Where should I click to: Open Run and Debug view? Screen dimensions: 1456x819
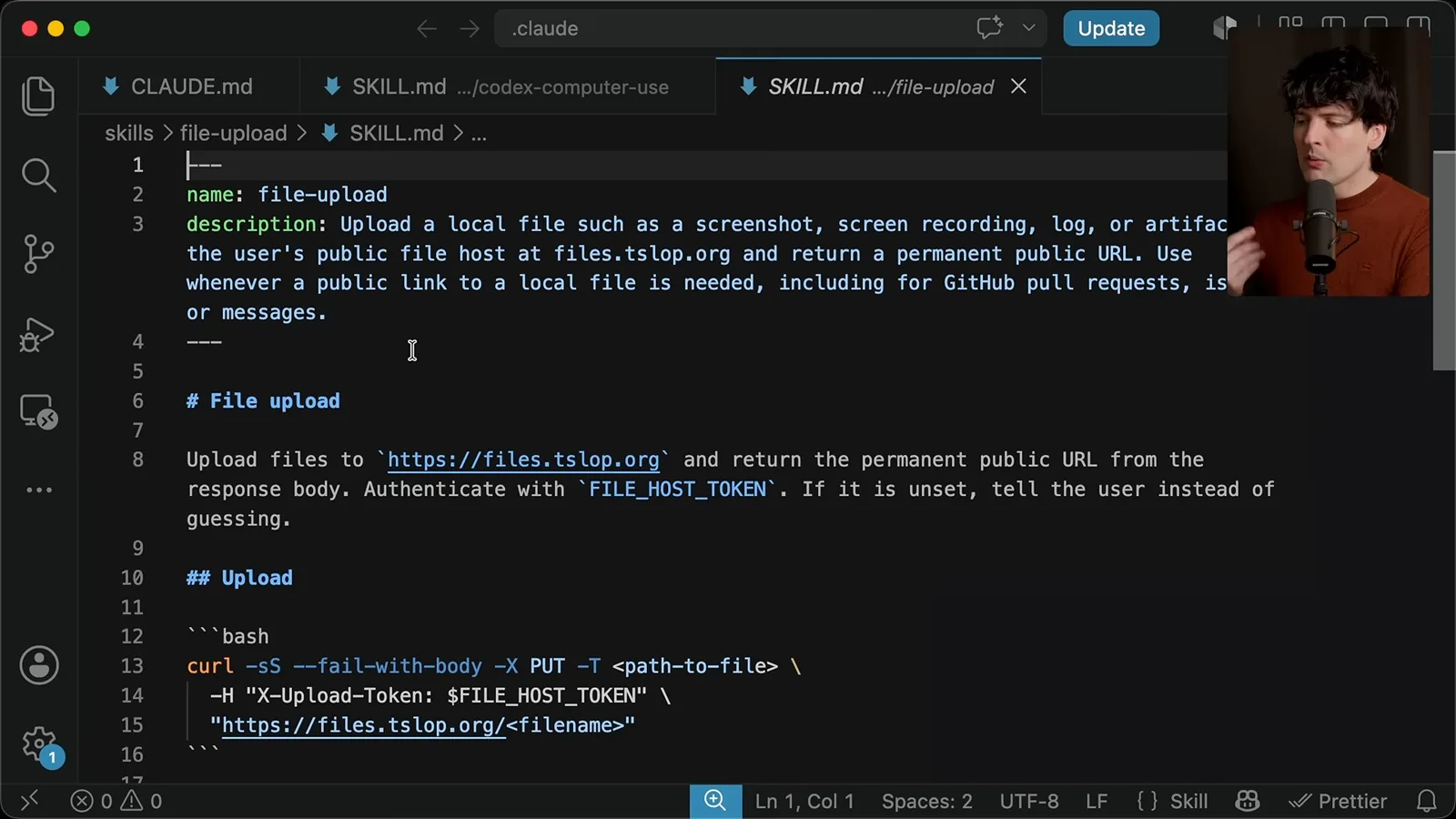38,334
